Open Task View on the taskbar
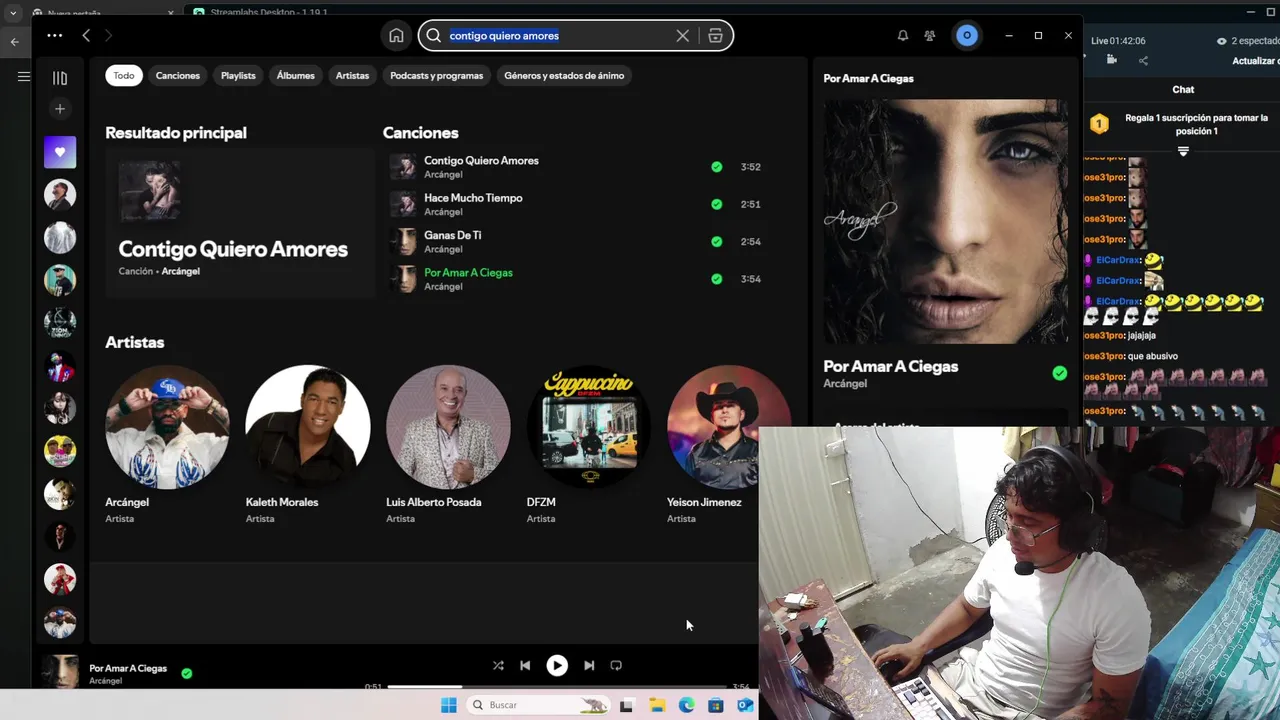Viewport: 1280px width, 720px height. click(626, 705)
